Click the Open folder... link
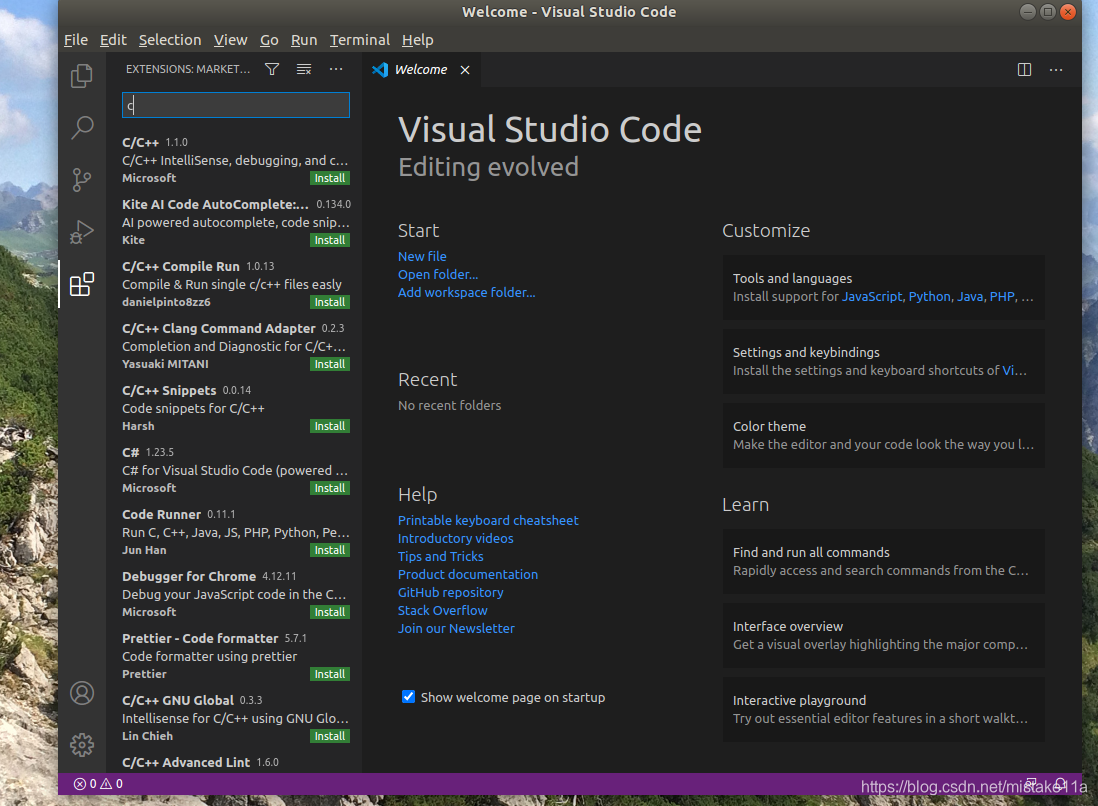Image resolution: width=1098 pixels, height=806 pixels. tap(438, 275)
